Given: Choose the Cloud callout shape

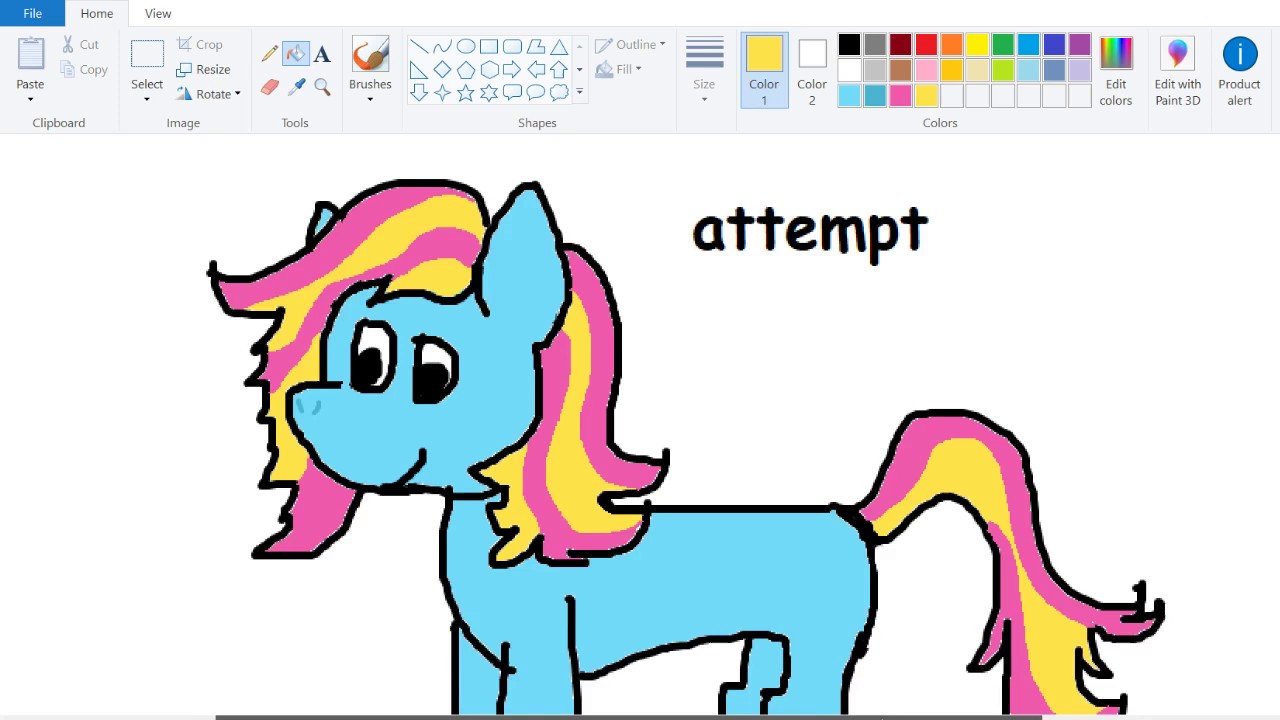Looking at the screenshot, I should (559, 93).
